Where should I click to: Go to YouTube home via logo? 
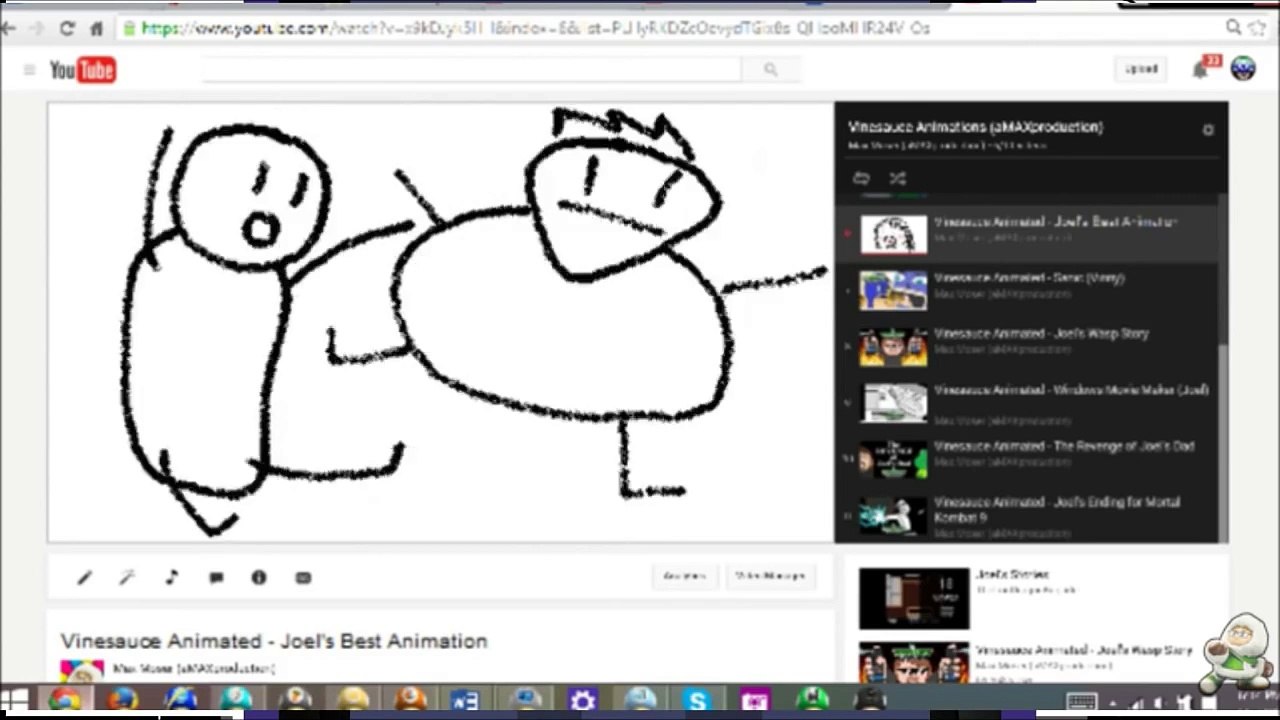(x=83, y=69)
